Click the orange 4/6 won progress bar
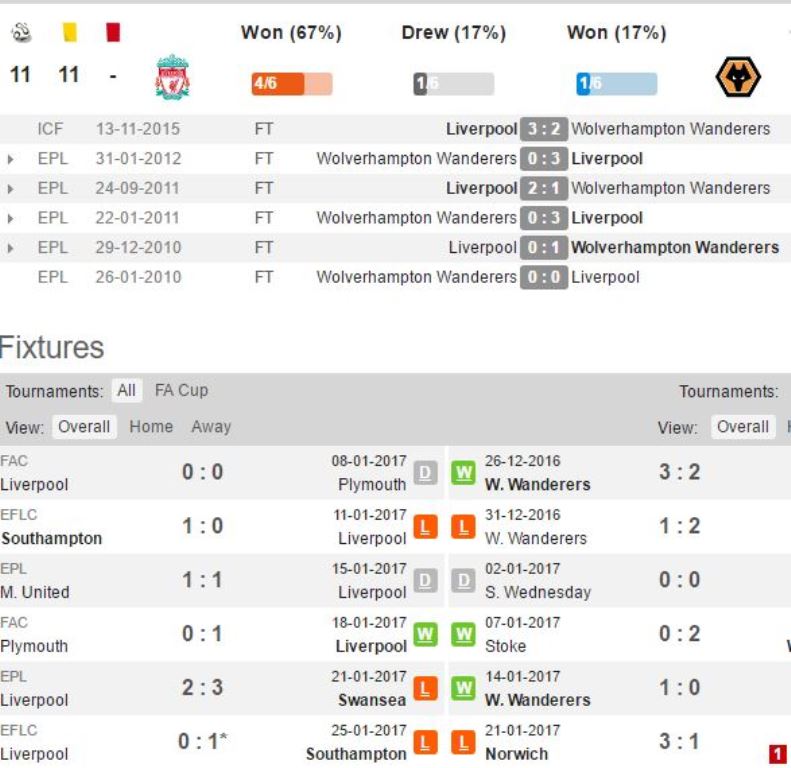This screenshot has width=791, height=768. [292, 84]
